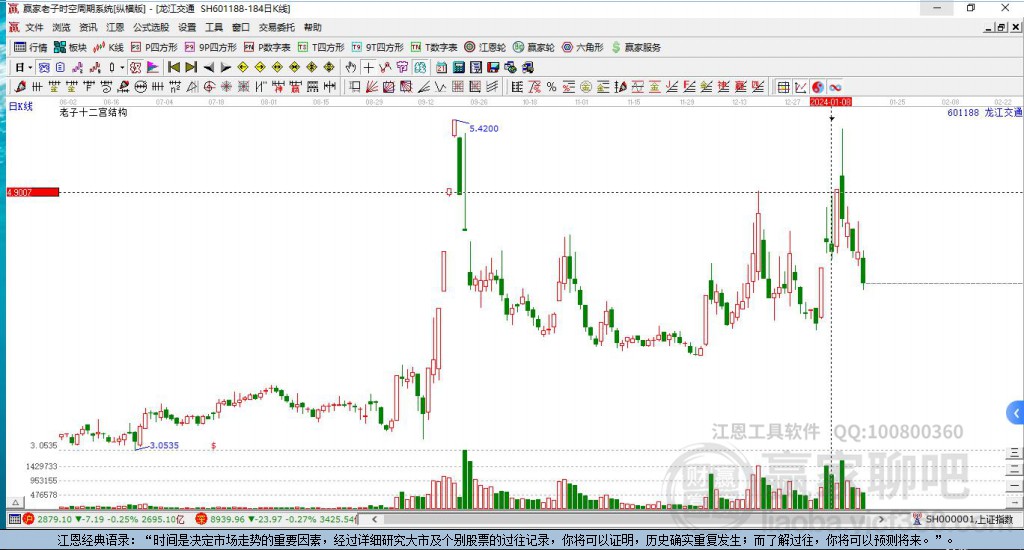Step chart left with black left-arrow icon

click(209, 67)
